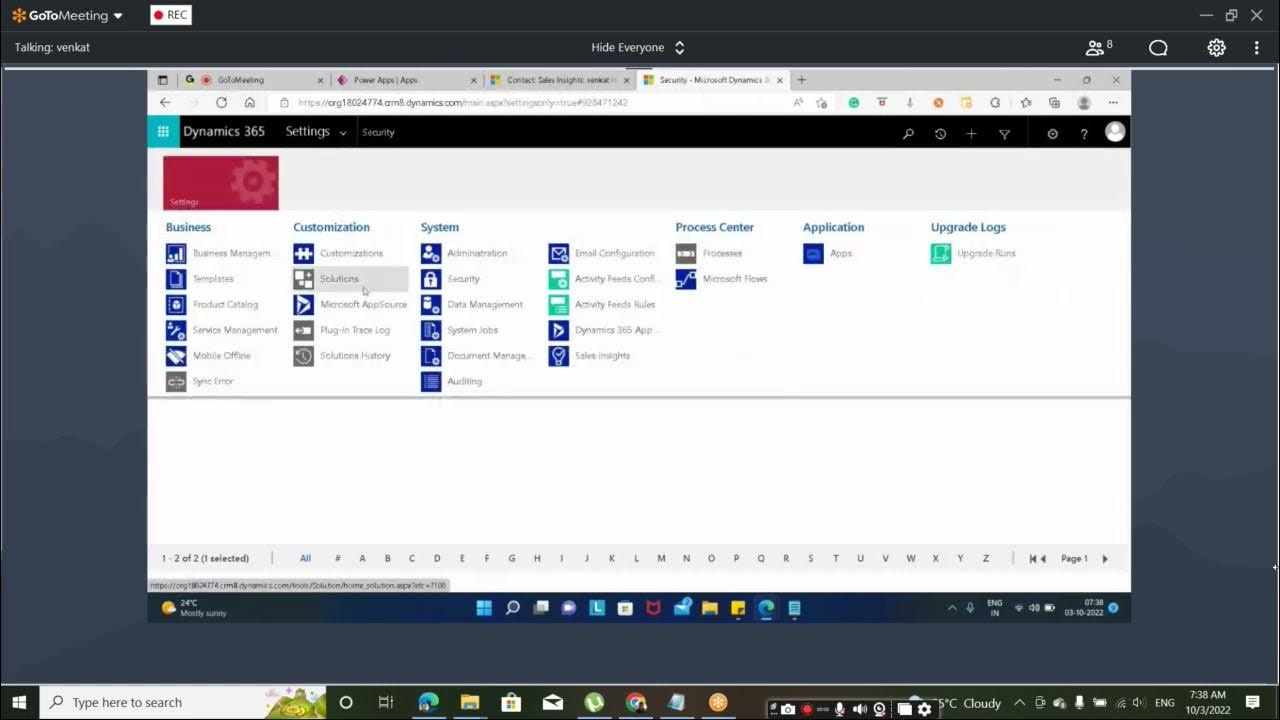Click the Administration icon
The width and height of the screenshot is (1280, 720).
pos(431,254)
